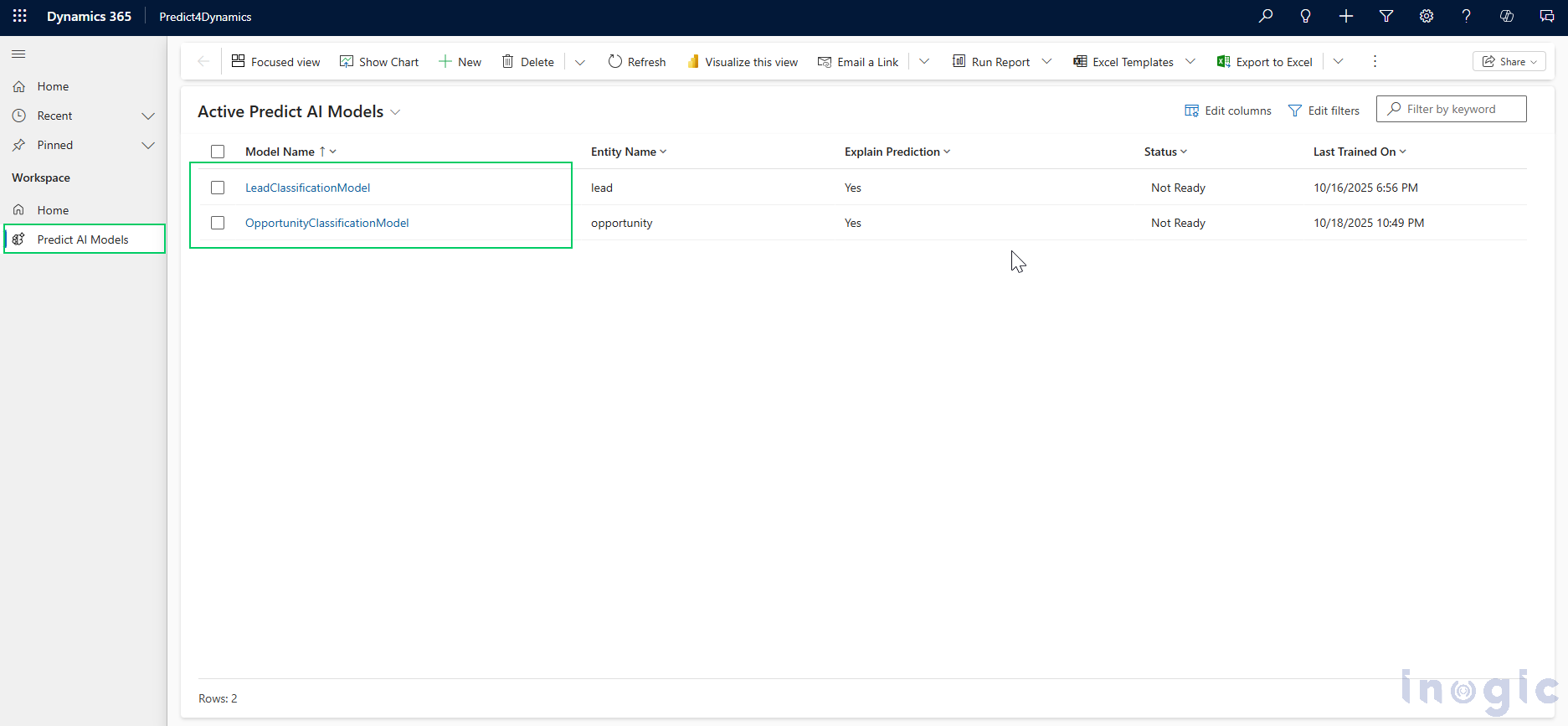Click Visualize this view
This screenshot has width=1568, height=726.
tap(742, 62)
